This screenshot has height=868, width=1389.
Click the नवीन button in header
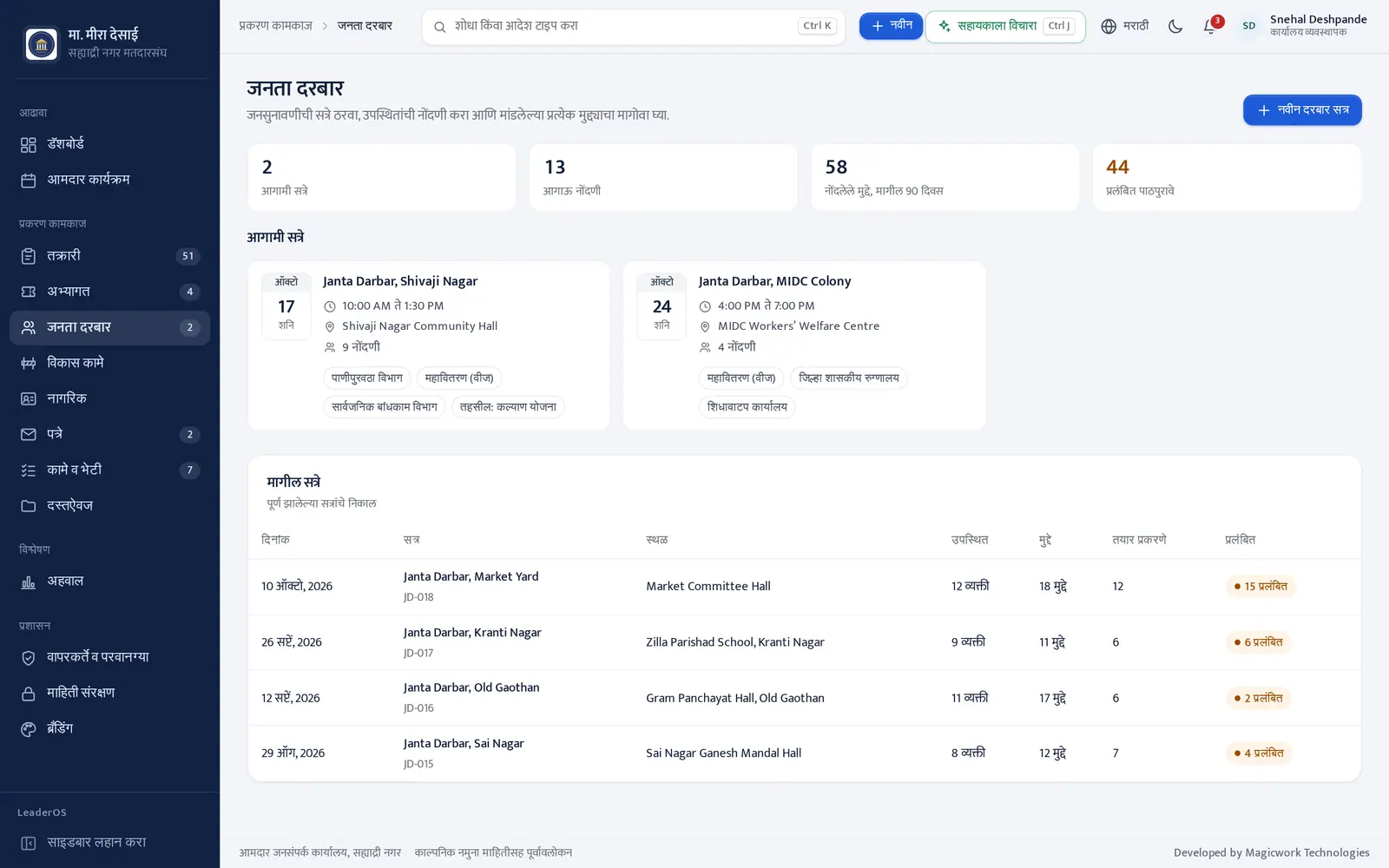pos(891,26)
